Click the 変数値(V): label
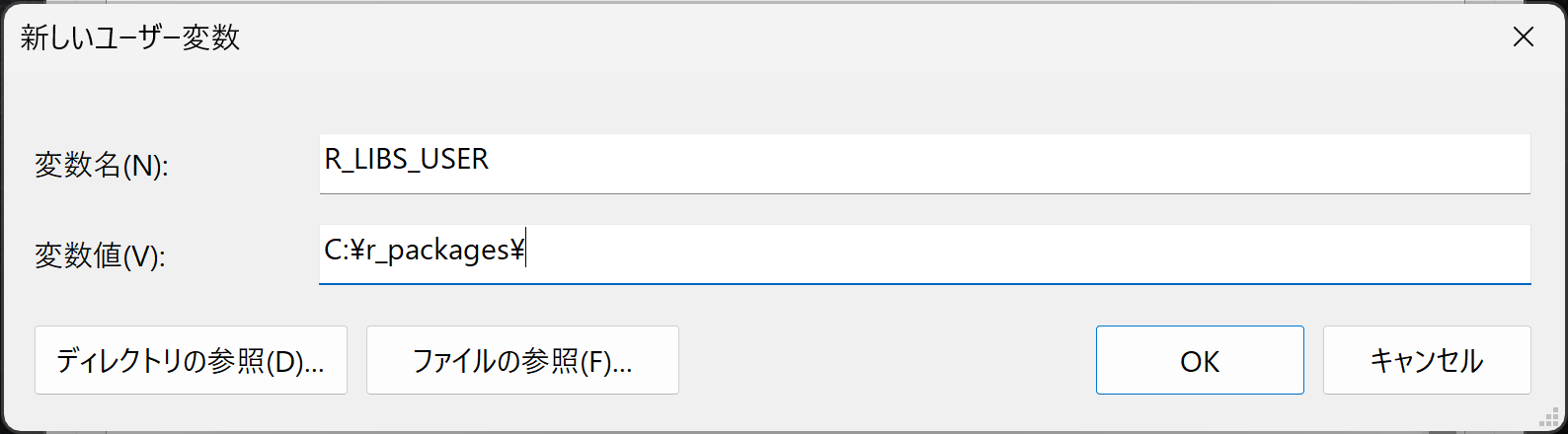Image resolution: width=1568 pixels, height=434 pixels. coord(100,255)
